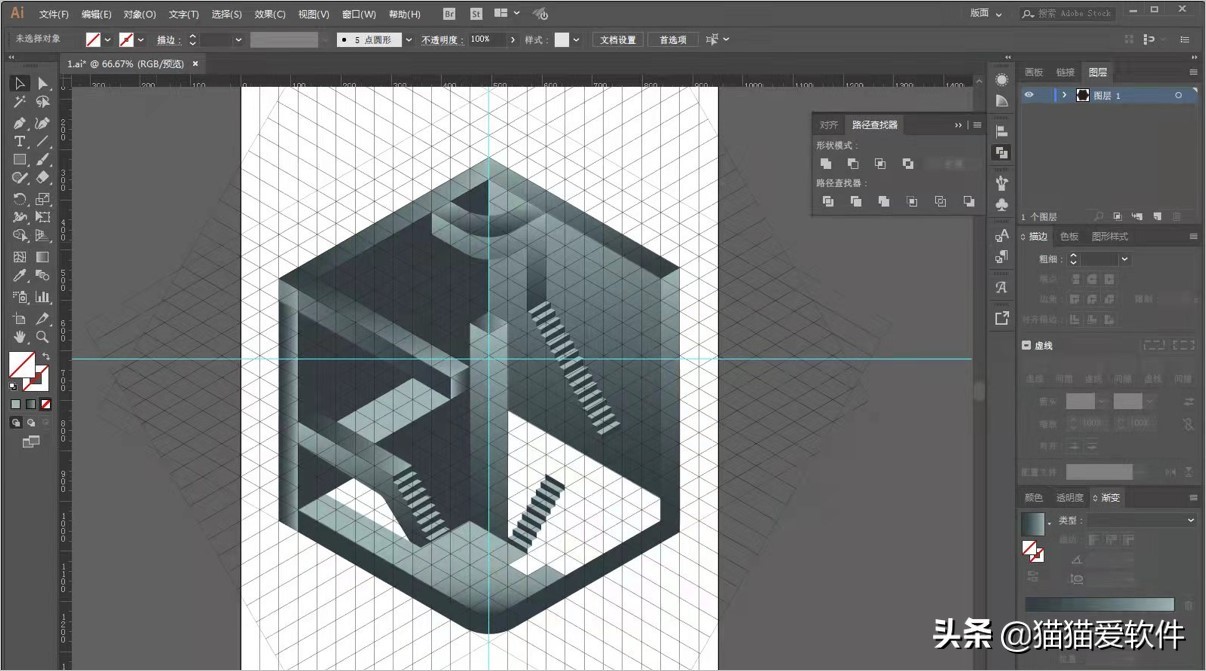This screenshot has height=671, width=1206.
Task: Click the target circle of 图层 1
Action: click(1178, 95)
